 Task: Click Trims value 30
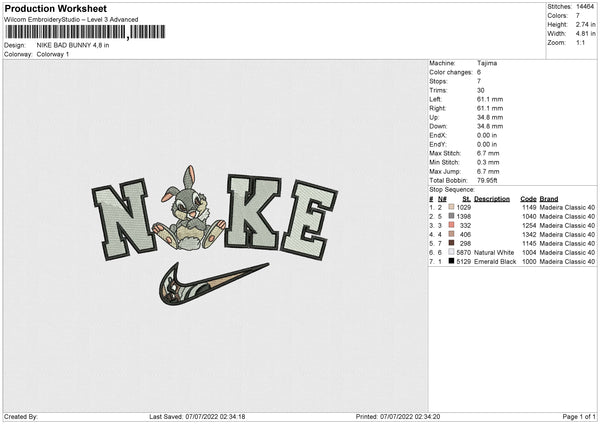tap(481, 90)
